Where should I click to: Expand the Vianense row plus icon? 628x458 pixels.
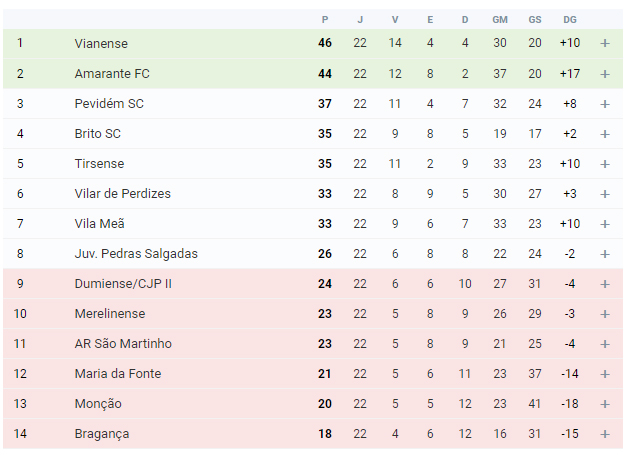pyautogui.click(x=605, y=43)
